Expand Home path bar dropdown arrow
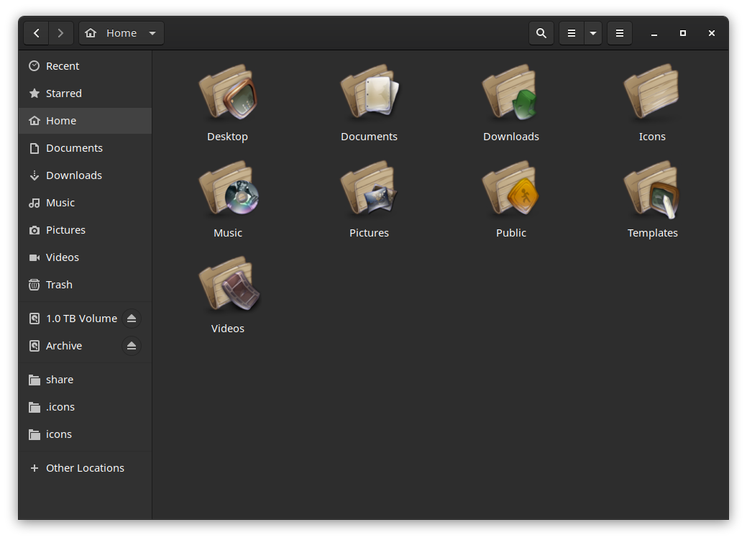 click(x=152, y=33)
